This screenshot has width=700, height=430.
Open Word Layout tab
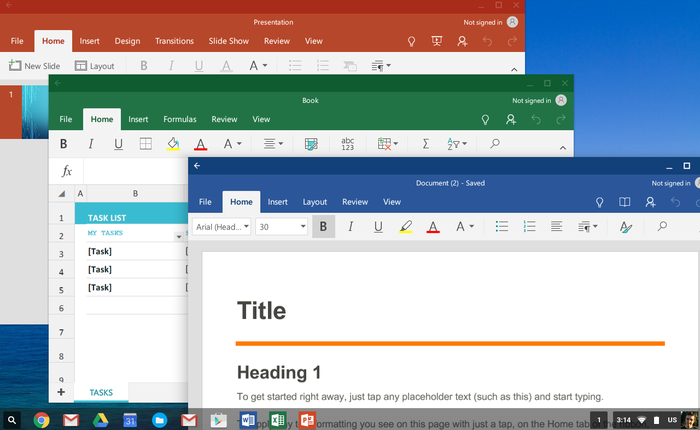coord(315,202)
